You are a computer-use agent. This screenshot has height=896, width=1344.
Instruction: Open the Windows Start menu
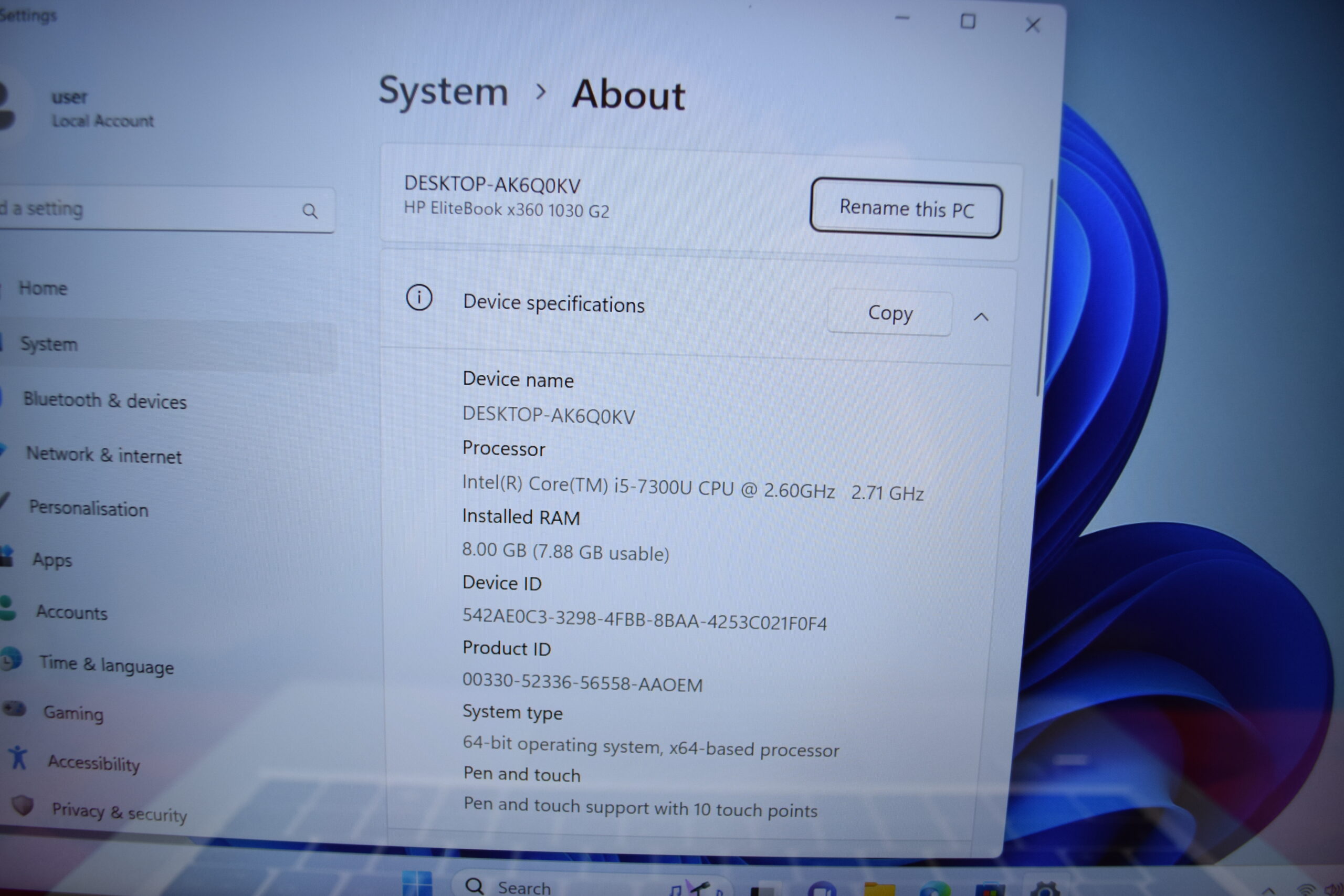coord(418,884)
